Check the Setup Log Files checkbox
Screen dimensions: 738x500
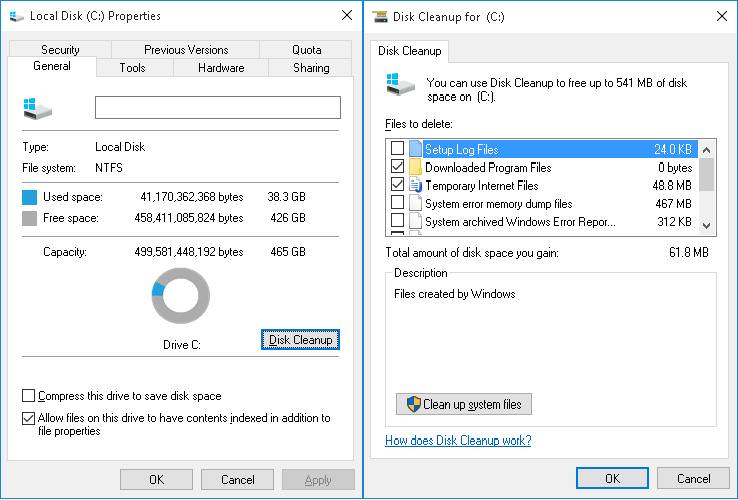[398, 148]
